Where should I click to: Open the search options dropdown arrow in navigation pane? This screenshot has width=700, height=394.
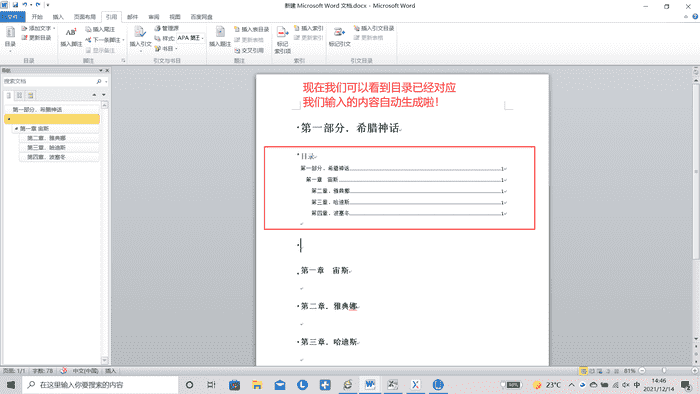click(x=106, y=82)
